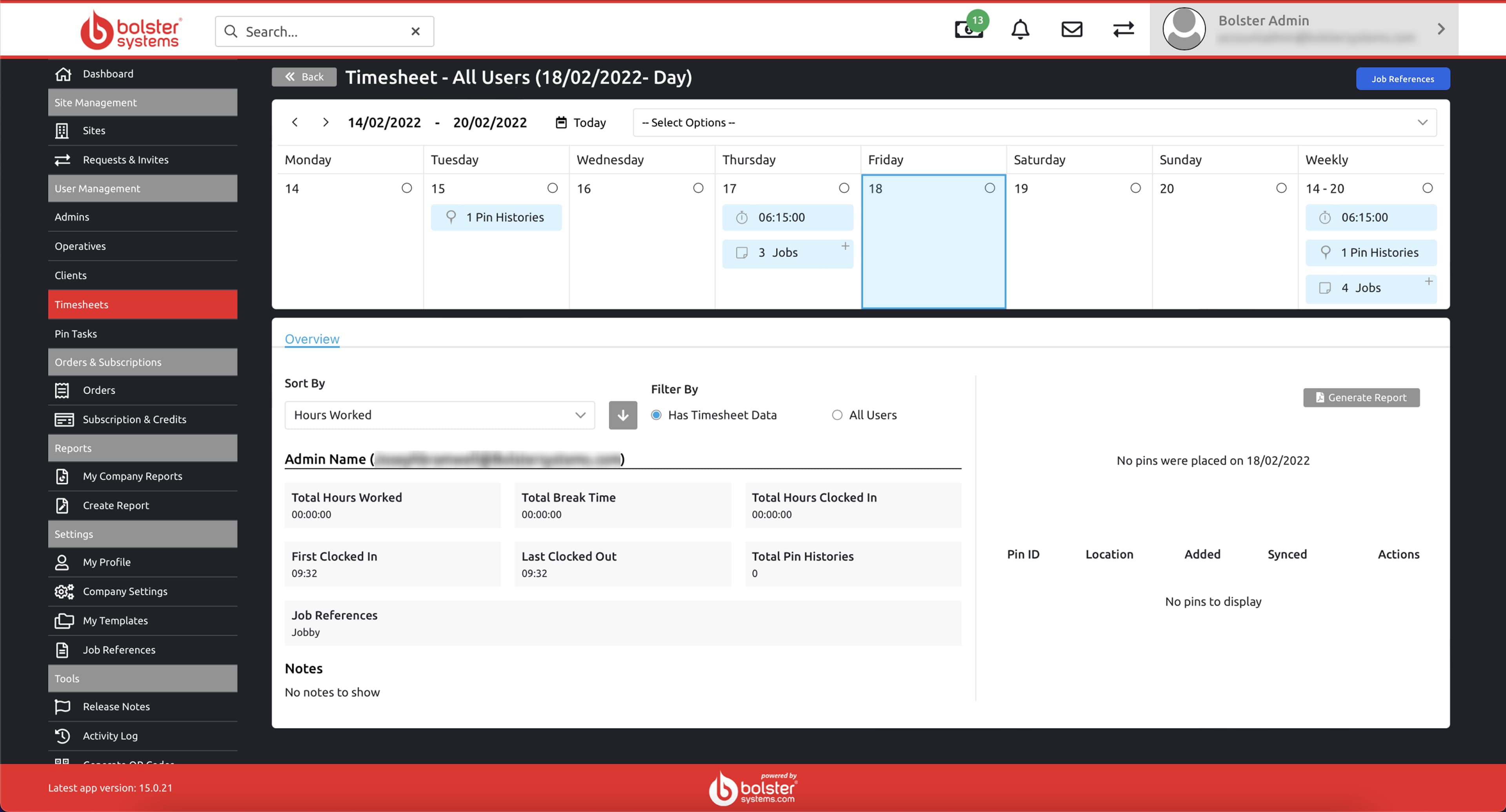The width and height of the screenshot is (1506, 812).
Task: Click the Sites building icon
Action: [62, 130]
